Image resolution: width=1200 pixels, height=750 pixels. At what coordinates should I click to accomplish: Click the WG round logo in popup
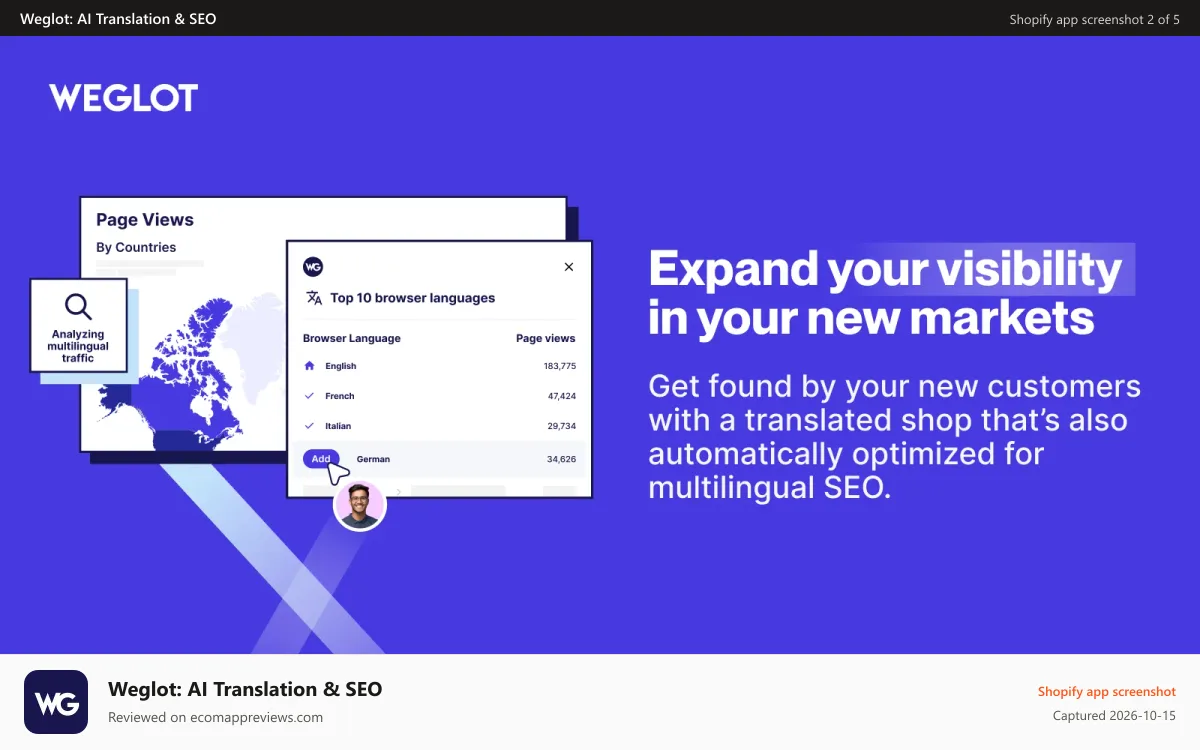coord(313,267)
